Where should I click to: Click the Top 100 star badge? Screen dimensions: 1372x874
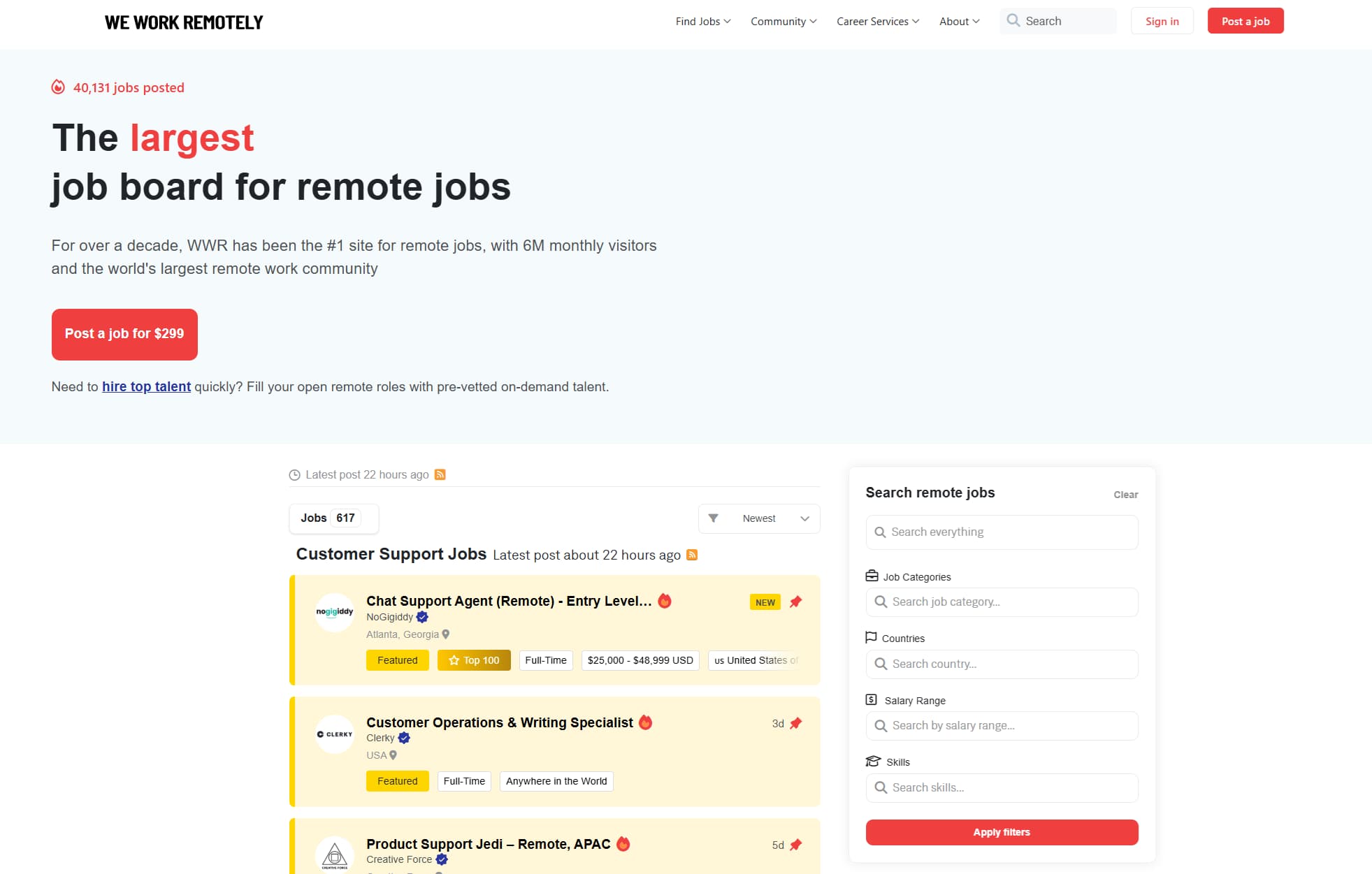[x=474, y=660]
